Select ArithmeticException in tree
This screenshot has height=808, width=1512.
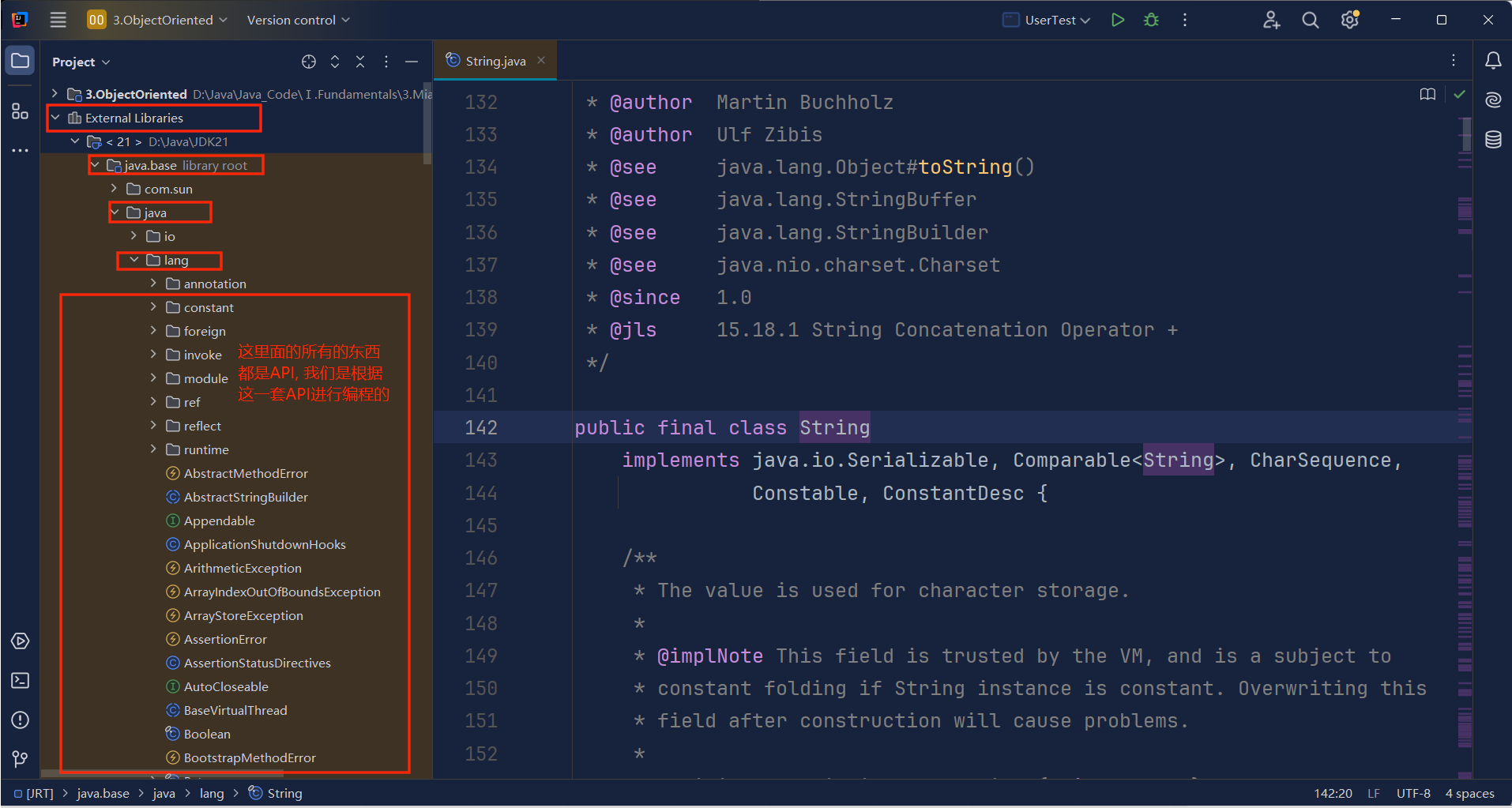[x=243, y=568]
